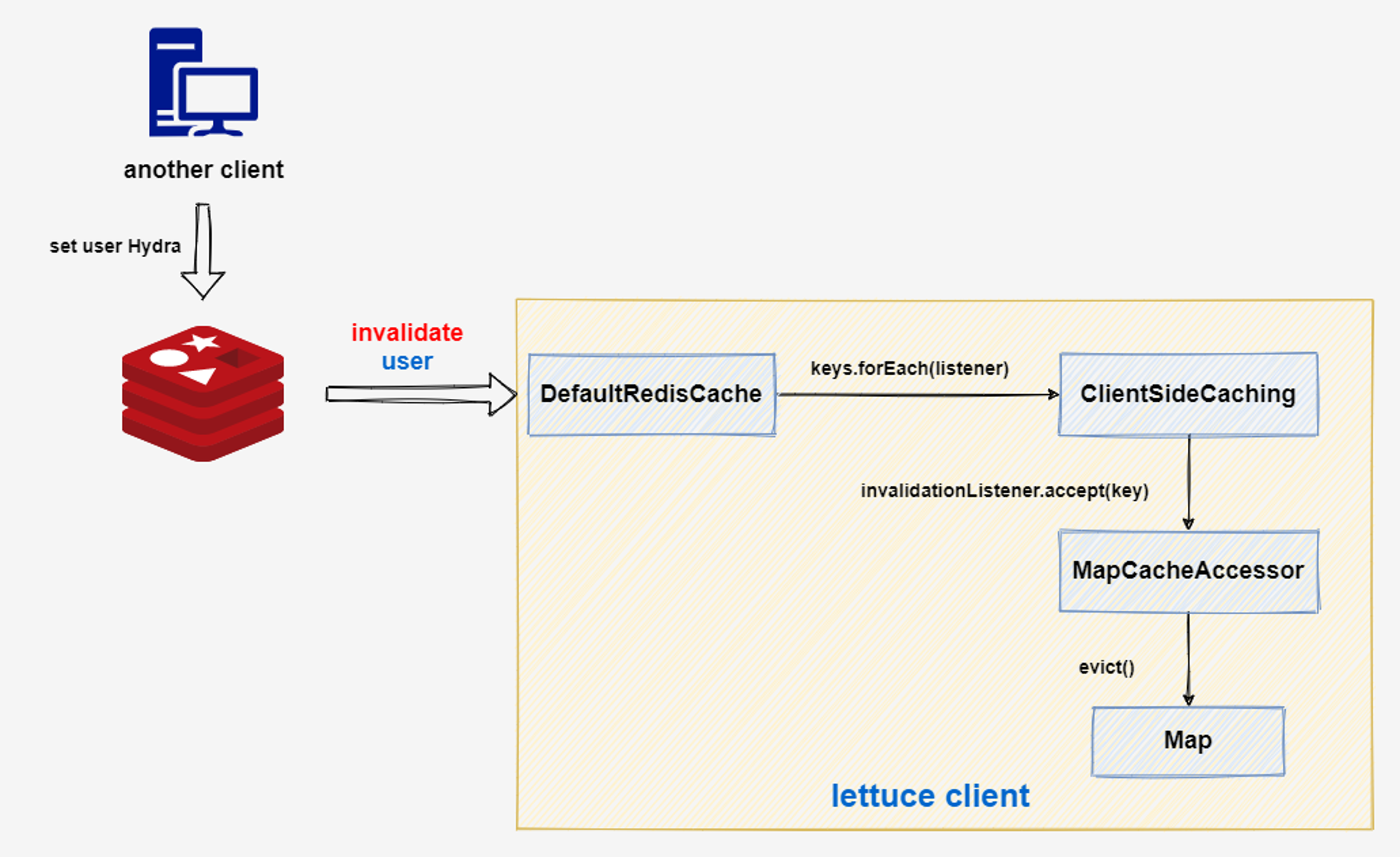
Task: Click the arrow from MapCacheAccessor to Map
Action: (1188, 658)
